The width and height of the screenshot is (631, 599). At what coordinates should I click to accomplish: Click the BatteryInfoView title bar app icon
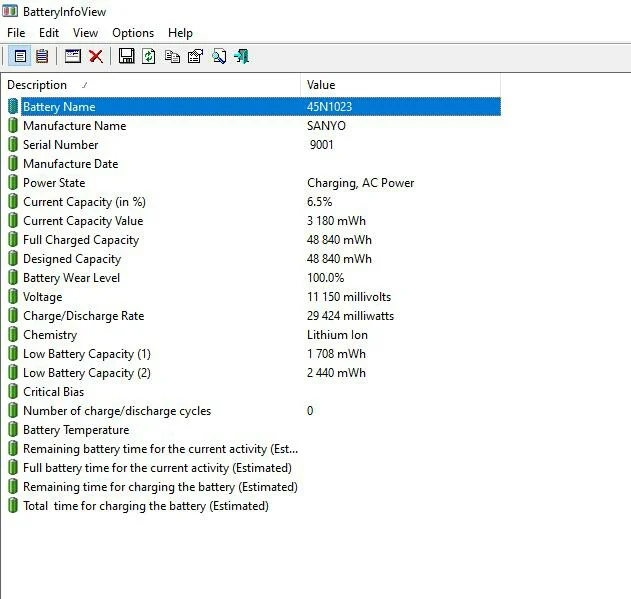[10, 11]
